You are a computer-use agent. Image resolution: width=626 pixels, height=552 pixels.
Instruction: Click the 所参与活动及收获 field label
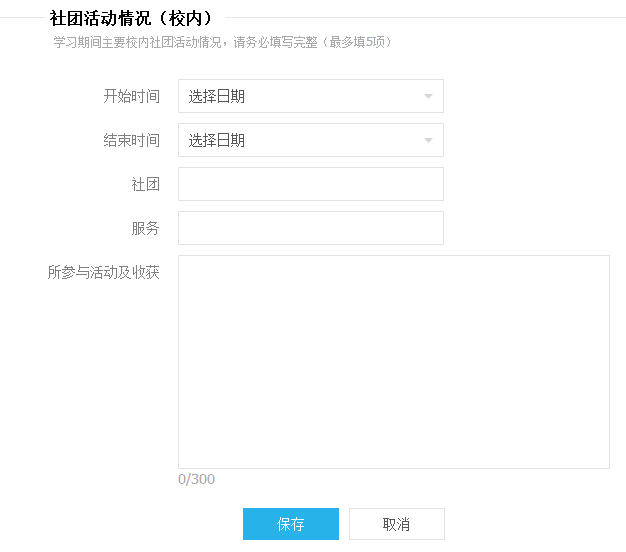coord(103,272)
